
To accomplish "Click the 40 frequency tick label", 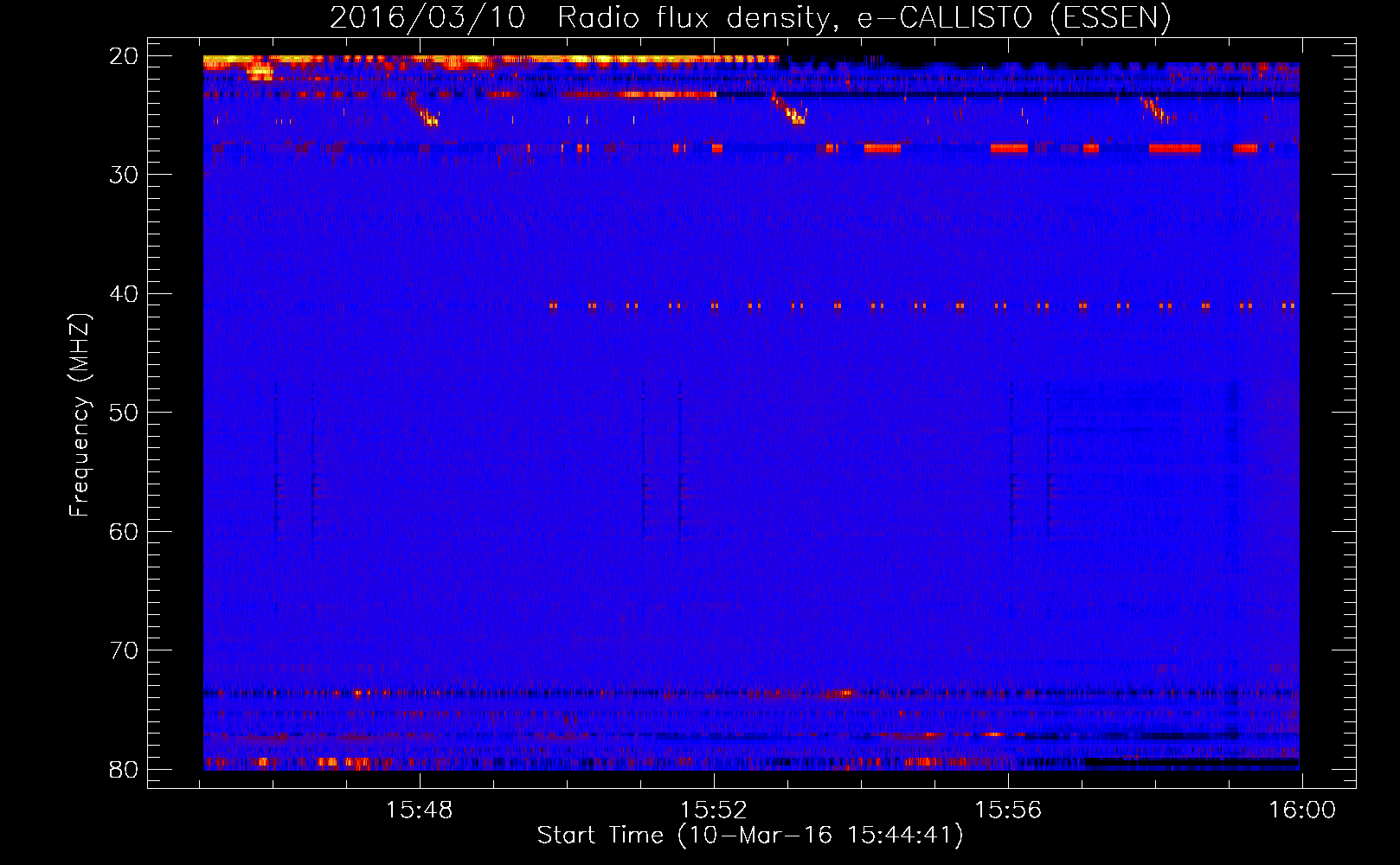I will 124,294.
